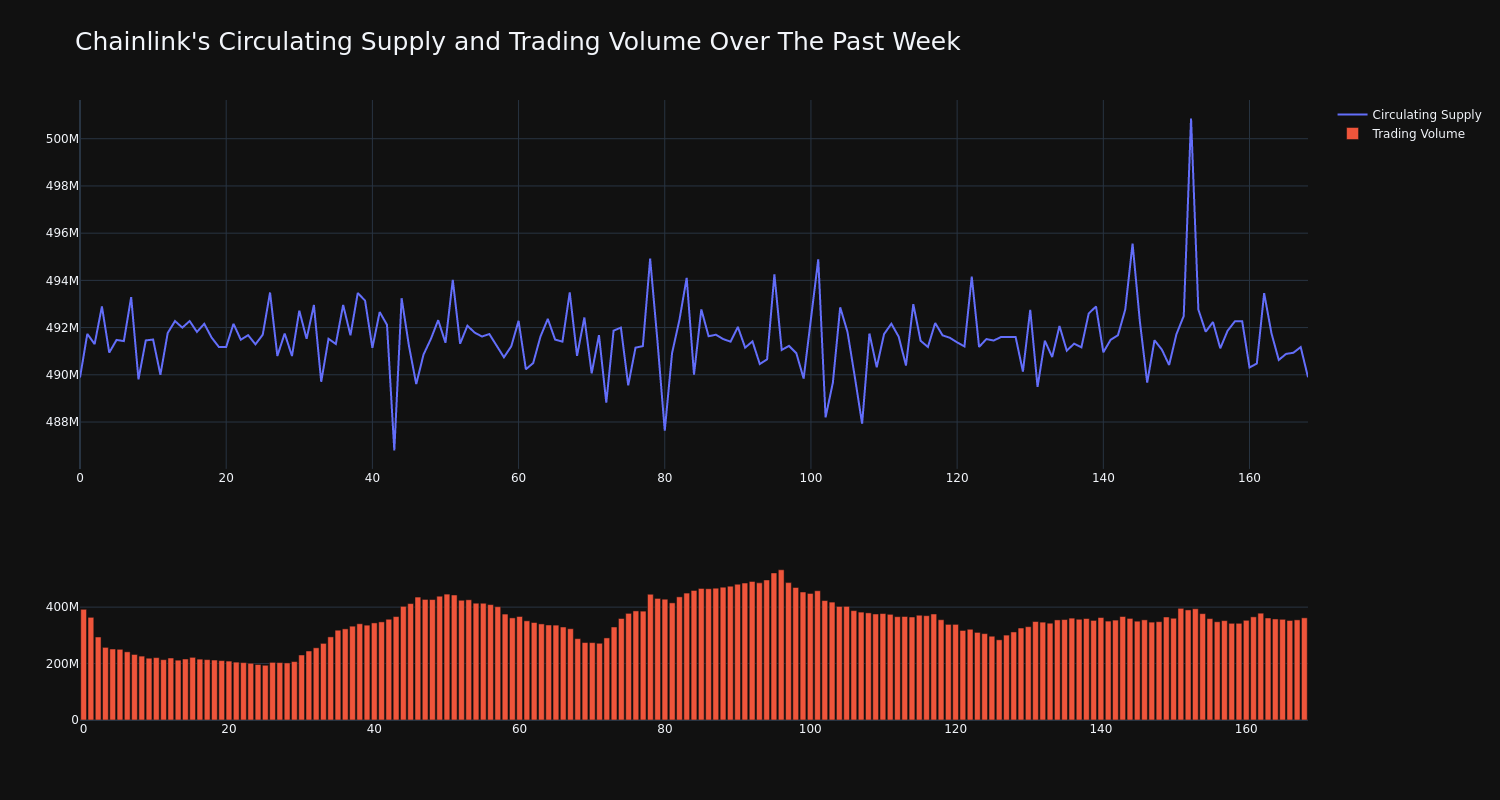Click the 496M y-axis label
1500x800 pixels.
[x=62, y=233]
